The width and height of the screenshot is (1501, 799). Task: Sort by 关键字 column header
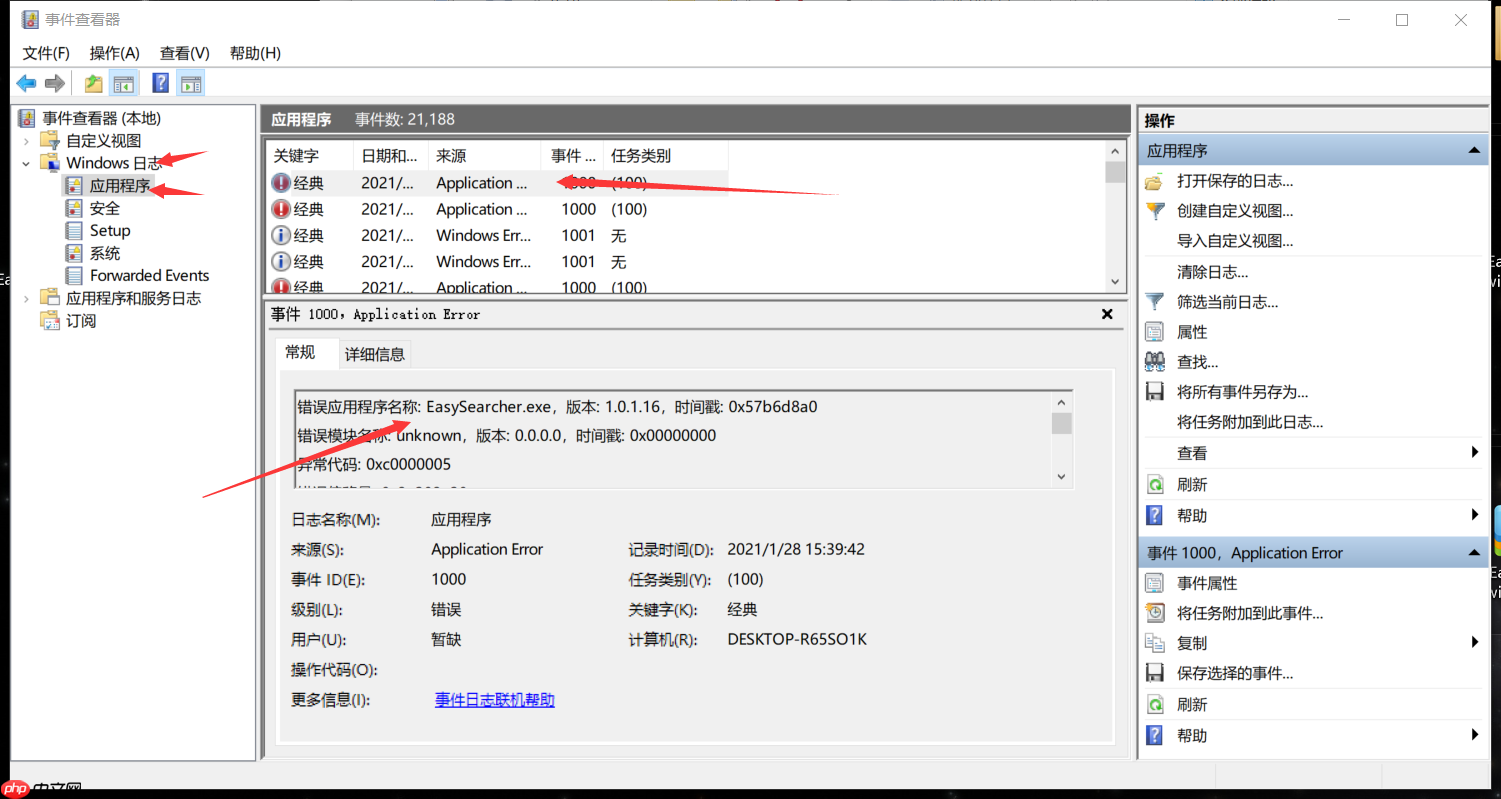point(310,156)
